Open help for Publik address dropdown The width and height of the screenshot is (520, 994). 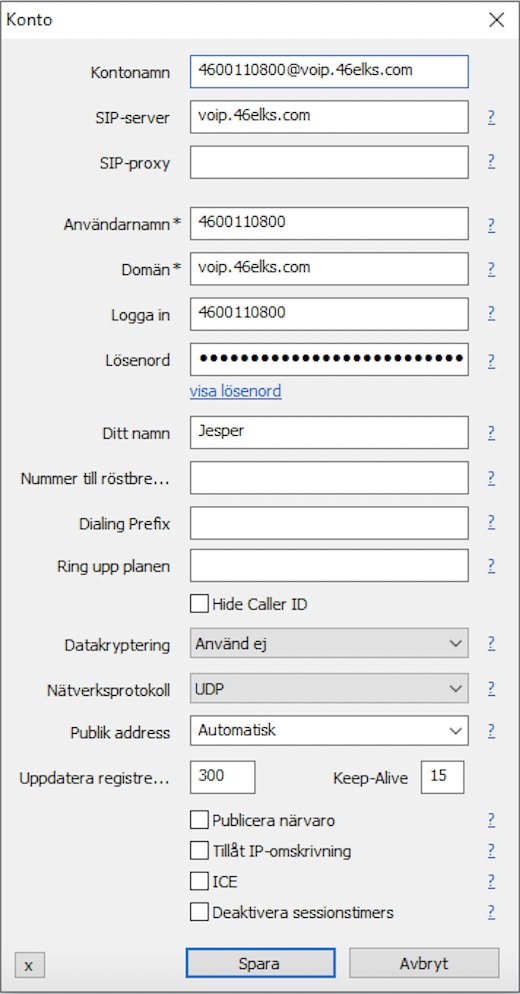tap(491, 731)
